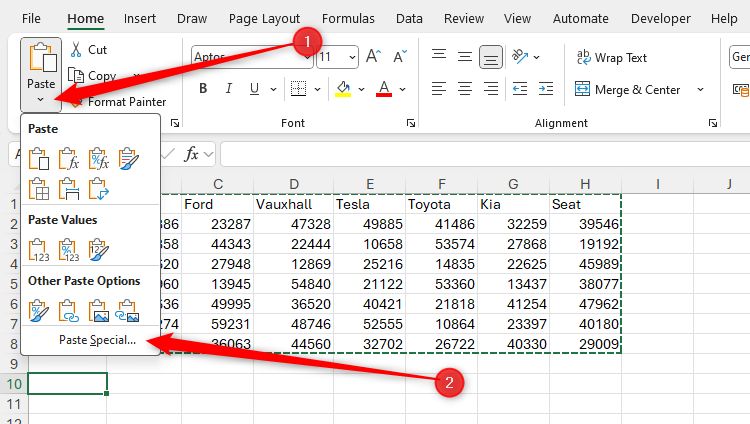Open fill color dropdown arrow
Viewport: 750px width, 424px height.
(x=361, y=89)
